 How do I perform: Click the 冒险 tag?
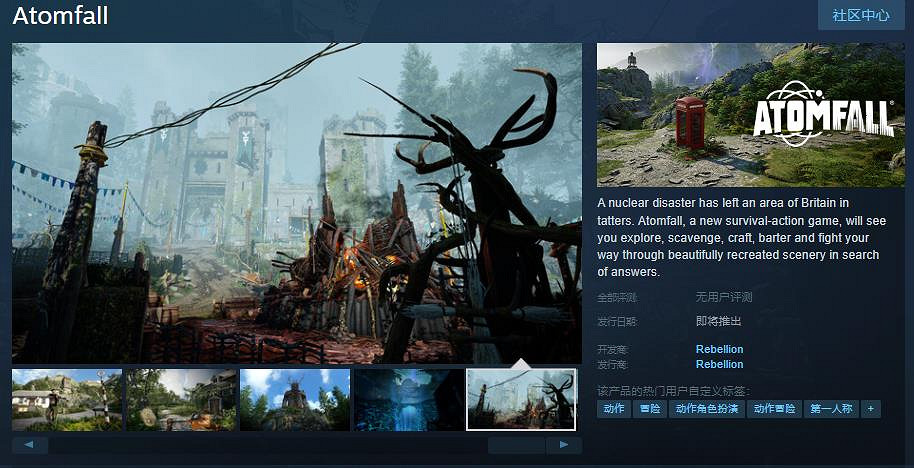pyautogui.click(x=650, y=409)
